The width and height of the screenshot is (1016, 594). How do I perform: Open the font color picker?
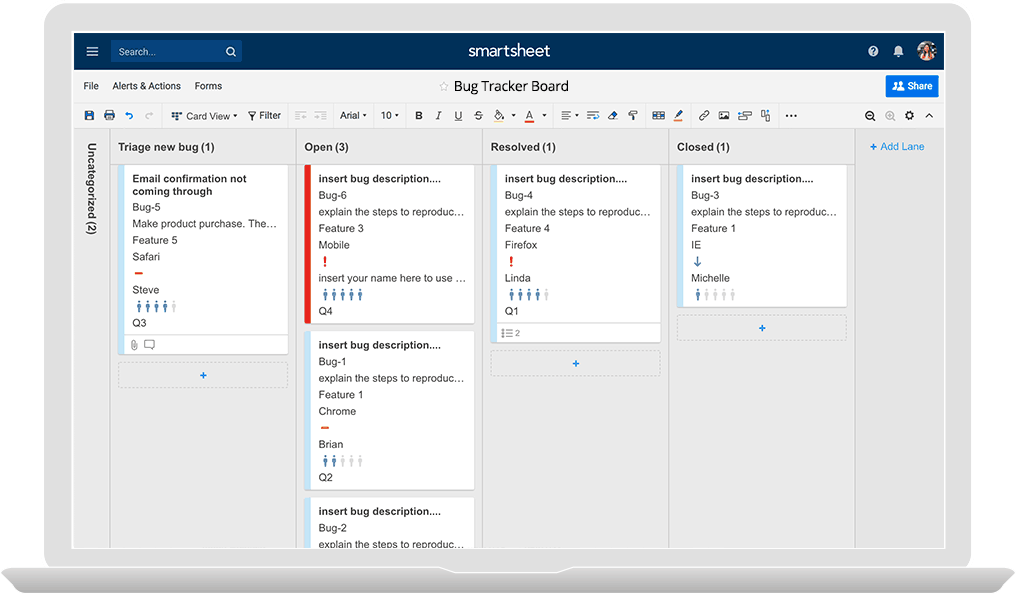(531, 116)
